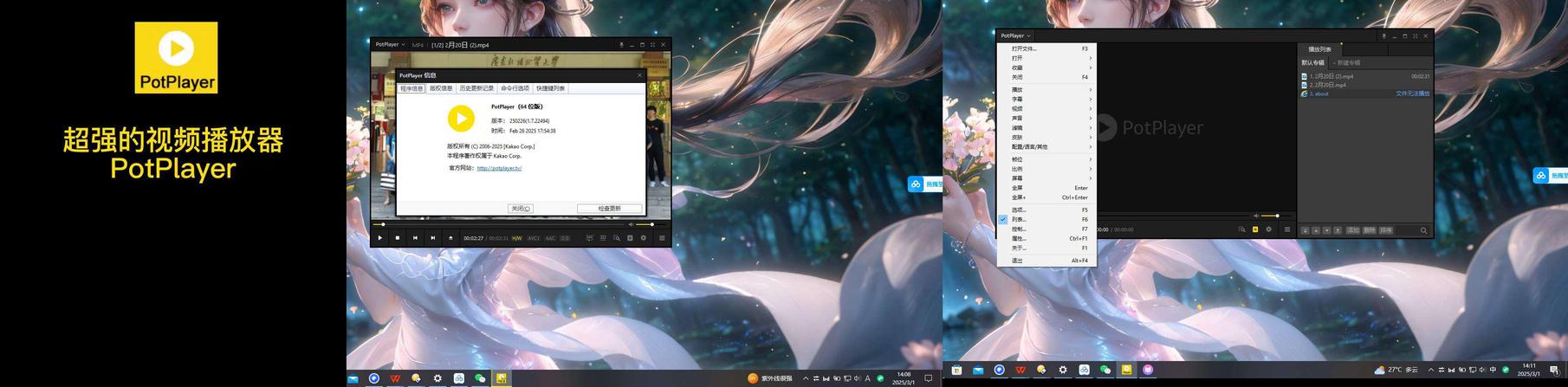Click the search icon in playlist panel
Image resolution: width=1568 pixels, height=387 pixels.
tap(1423, 230)
